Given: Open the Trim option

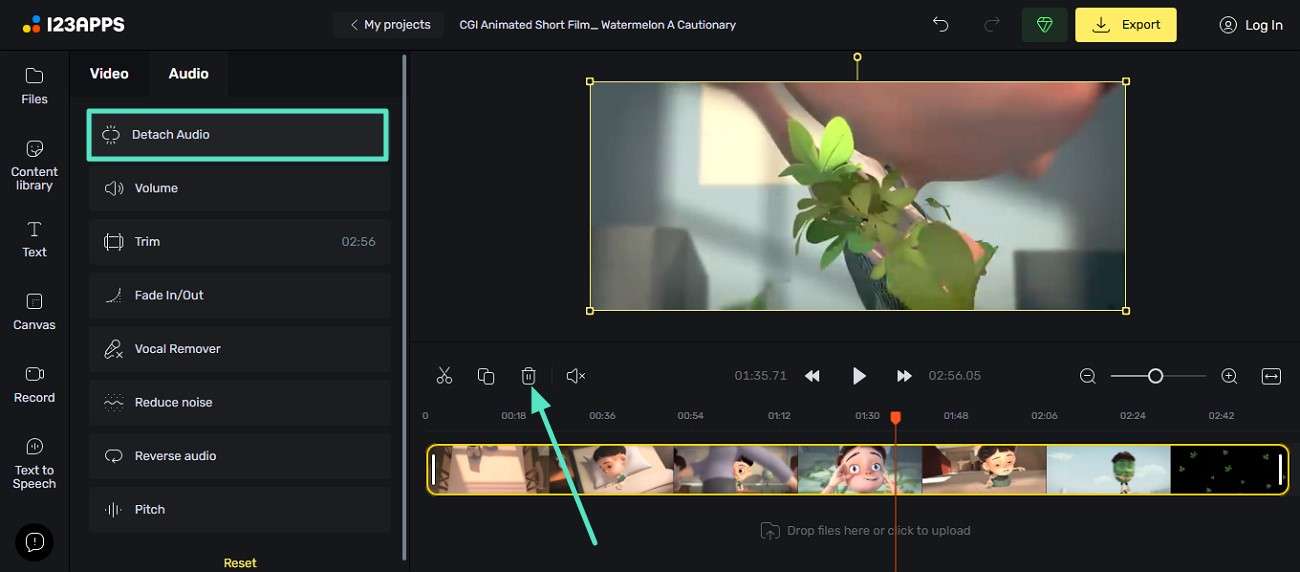Looking at the screenshot, I should [x=238, y=242].
